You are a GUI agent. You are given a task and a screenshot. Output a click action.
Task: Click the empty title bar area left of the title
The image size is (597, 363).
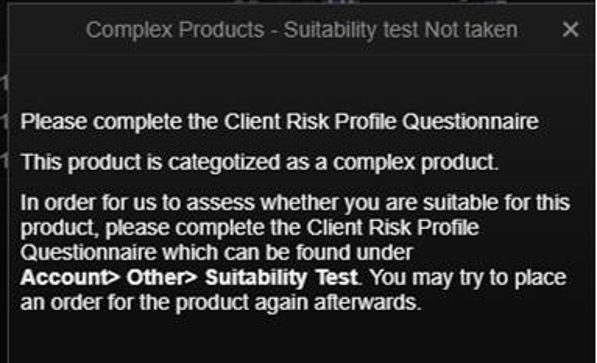46,30
